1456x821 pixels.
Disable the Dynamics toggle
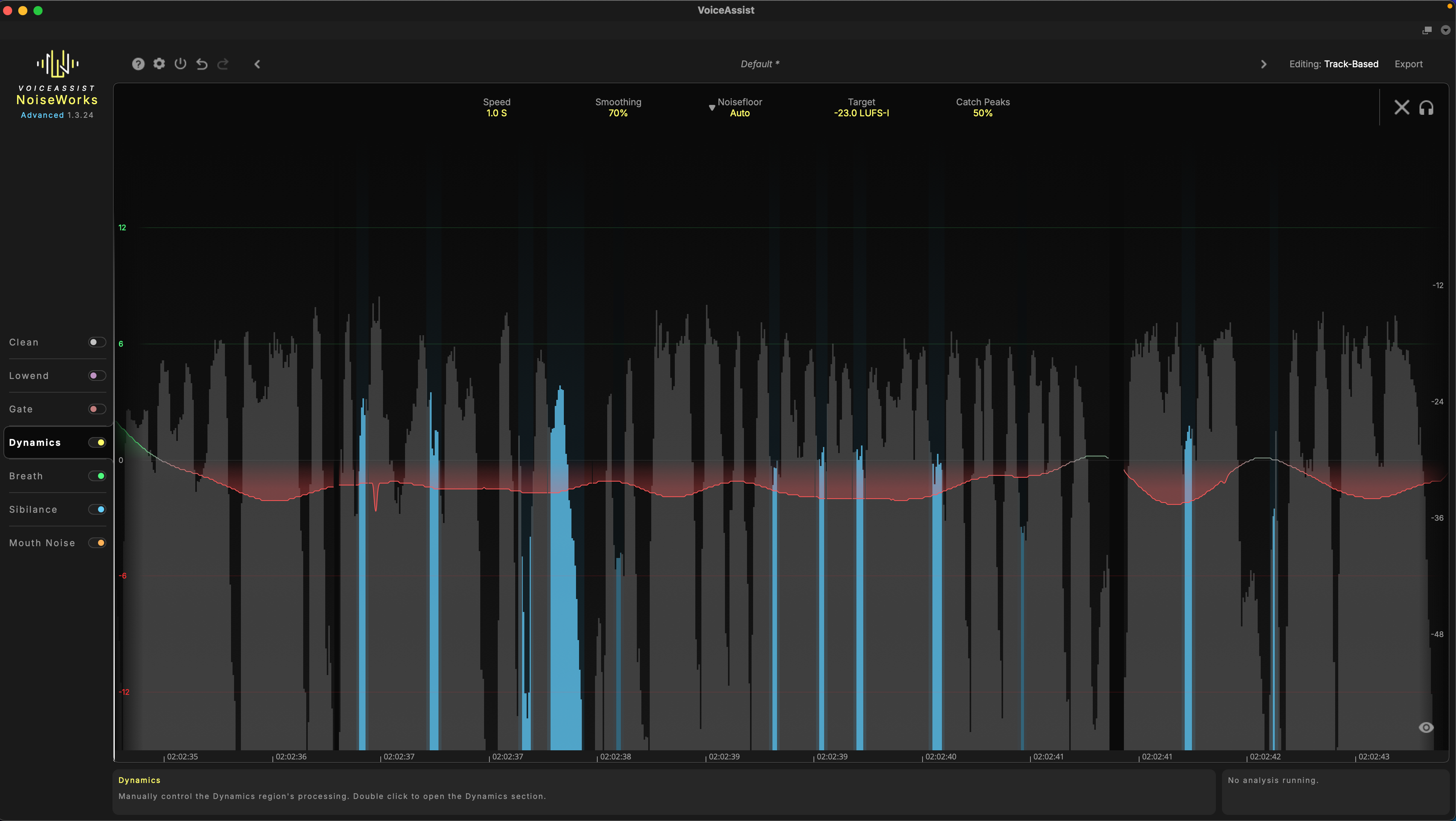pyautogui.click(x=97, y=442)
